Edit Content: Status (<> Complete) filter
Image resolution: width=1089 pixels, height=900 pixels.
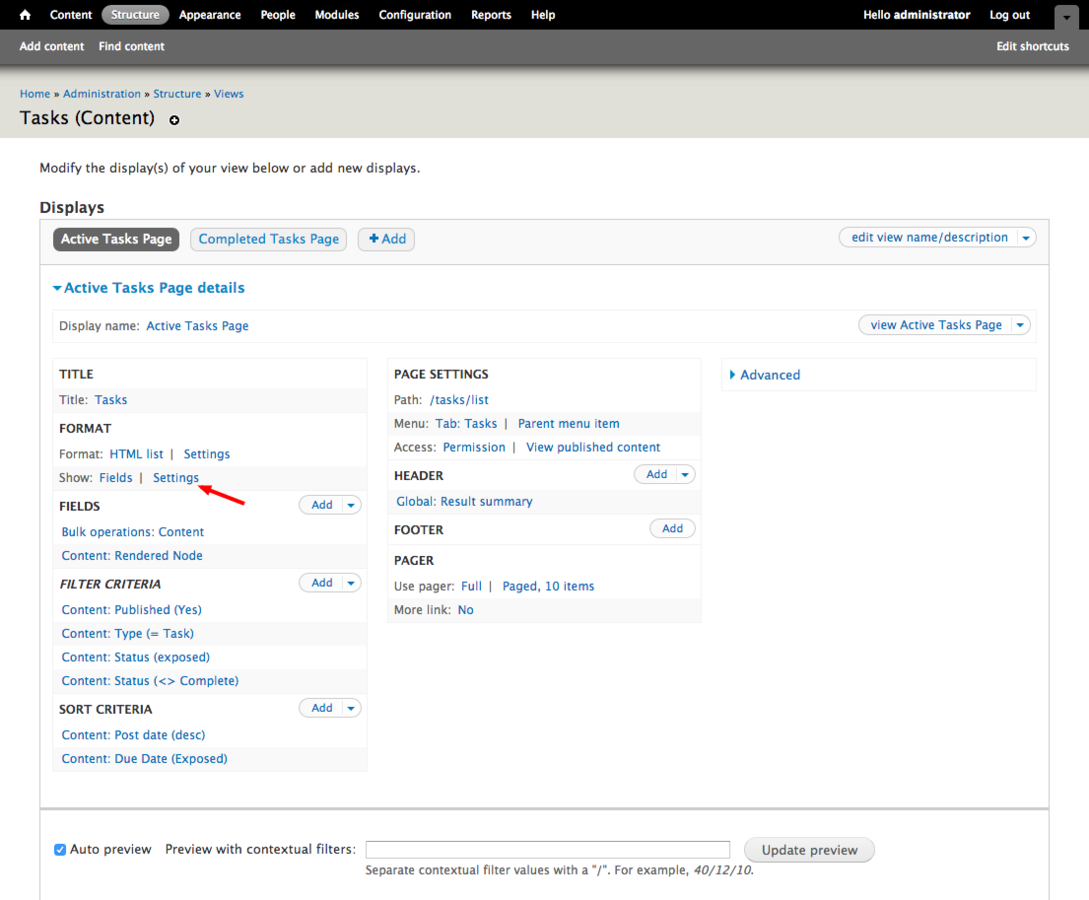click(150, 681)
